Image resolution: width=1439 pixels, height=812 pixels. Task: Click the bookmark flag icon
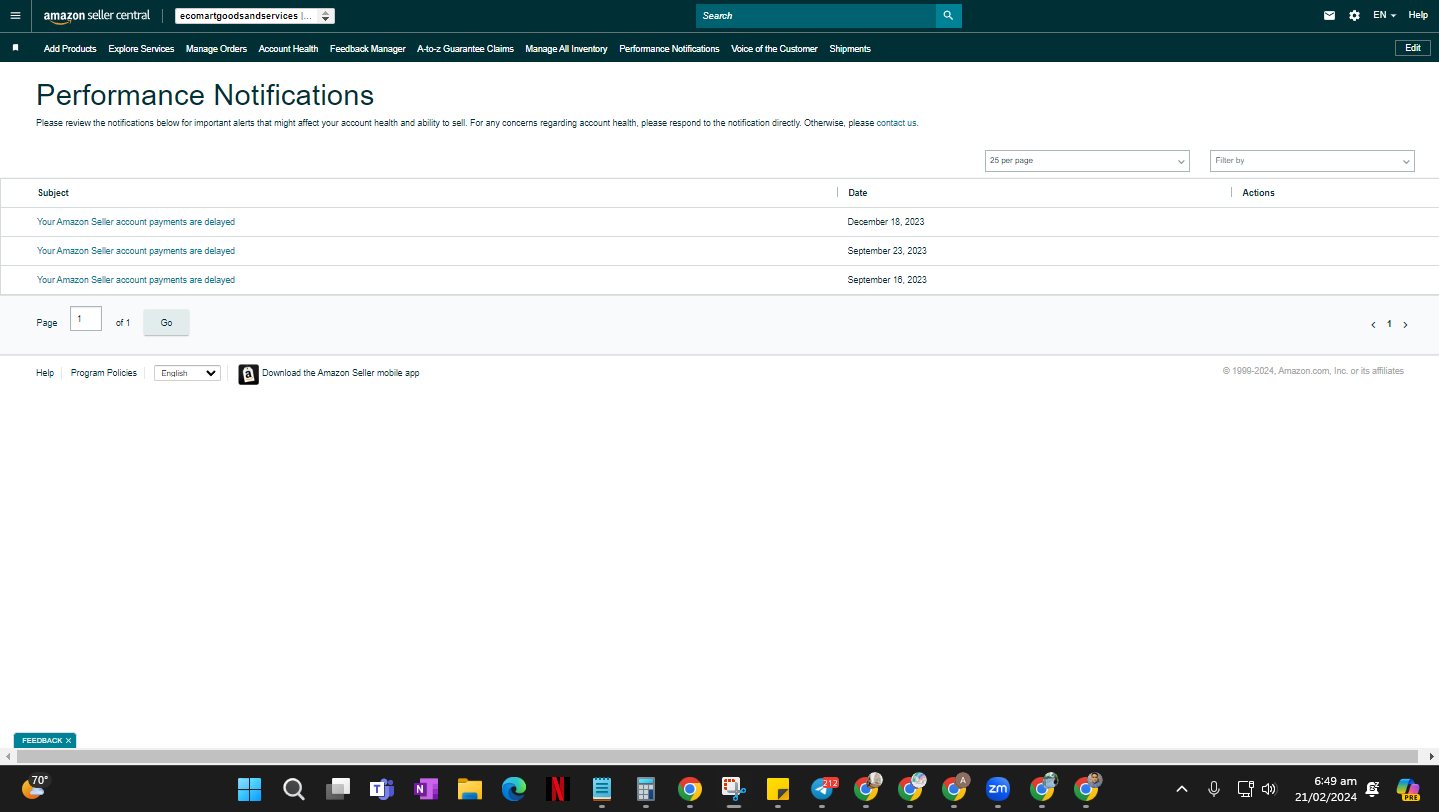(x=15, y=48)
